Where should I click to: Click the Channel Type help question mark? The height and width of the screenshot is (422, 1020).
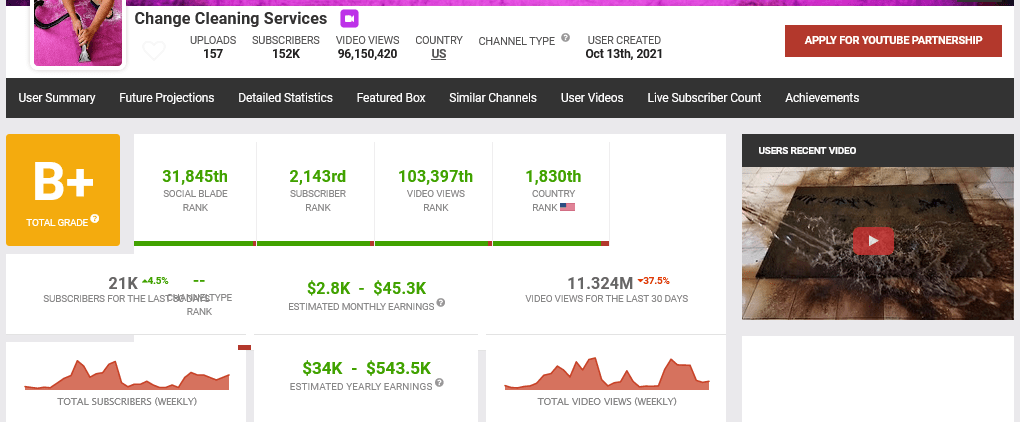[x=565, y=38]
